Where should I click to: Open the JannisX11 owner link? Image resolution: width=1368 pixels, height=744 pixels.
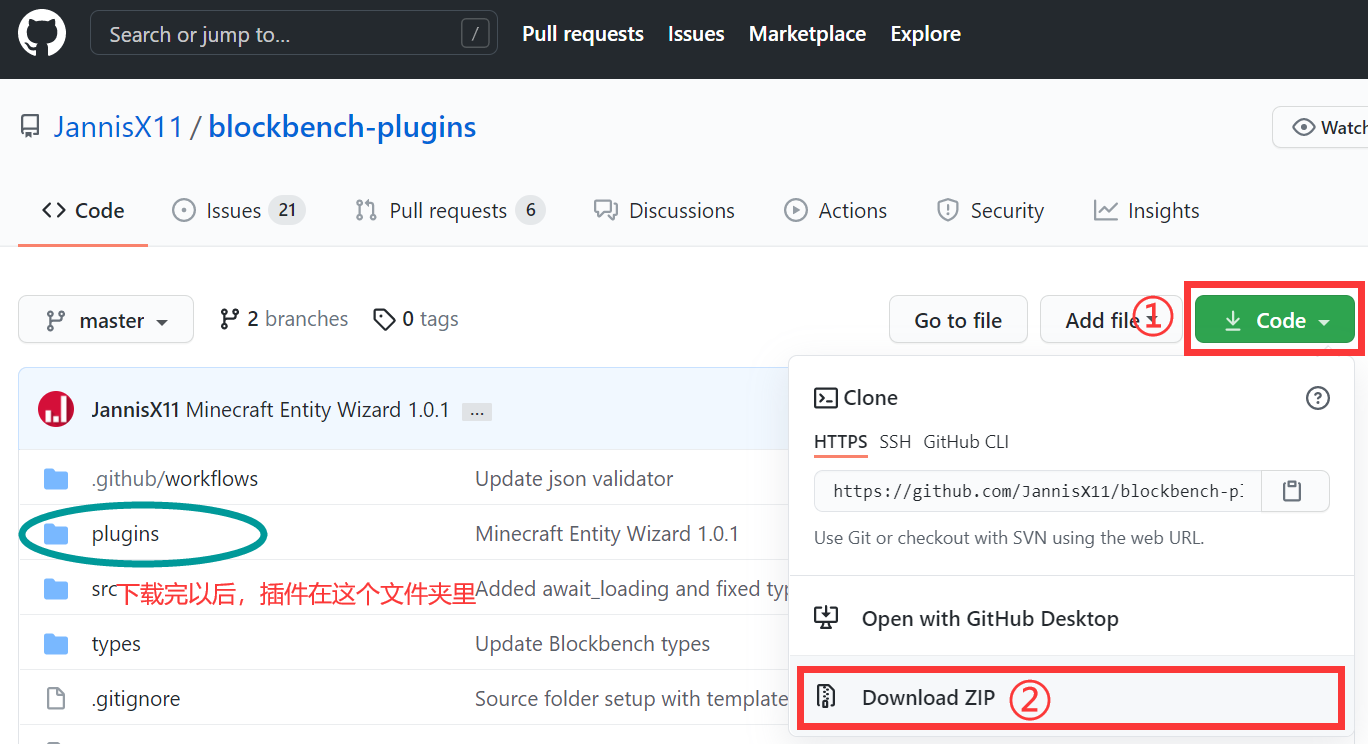118,127
